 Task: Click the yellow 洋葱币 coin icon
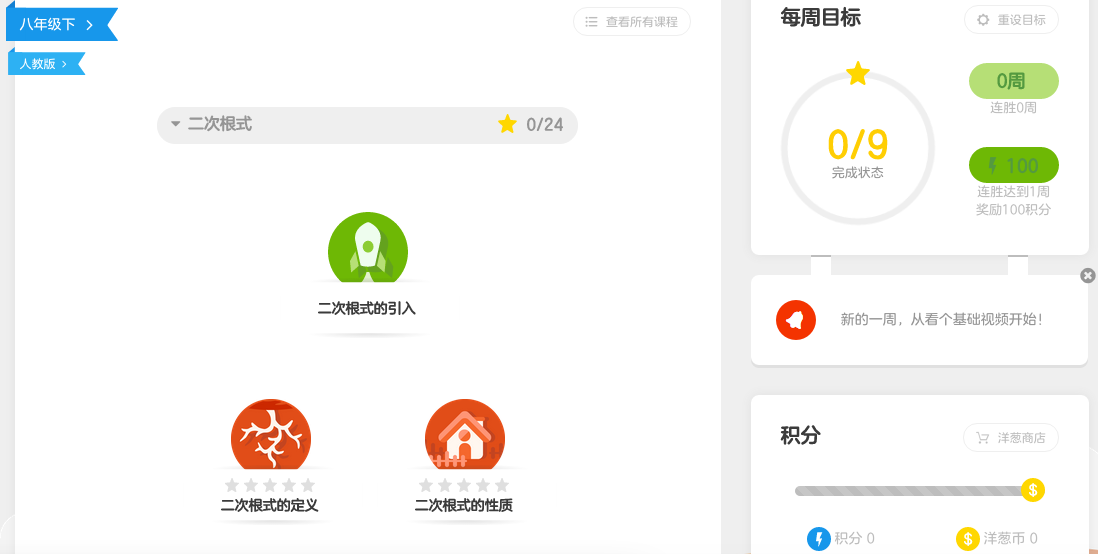(x=967, y=539)
